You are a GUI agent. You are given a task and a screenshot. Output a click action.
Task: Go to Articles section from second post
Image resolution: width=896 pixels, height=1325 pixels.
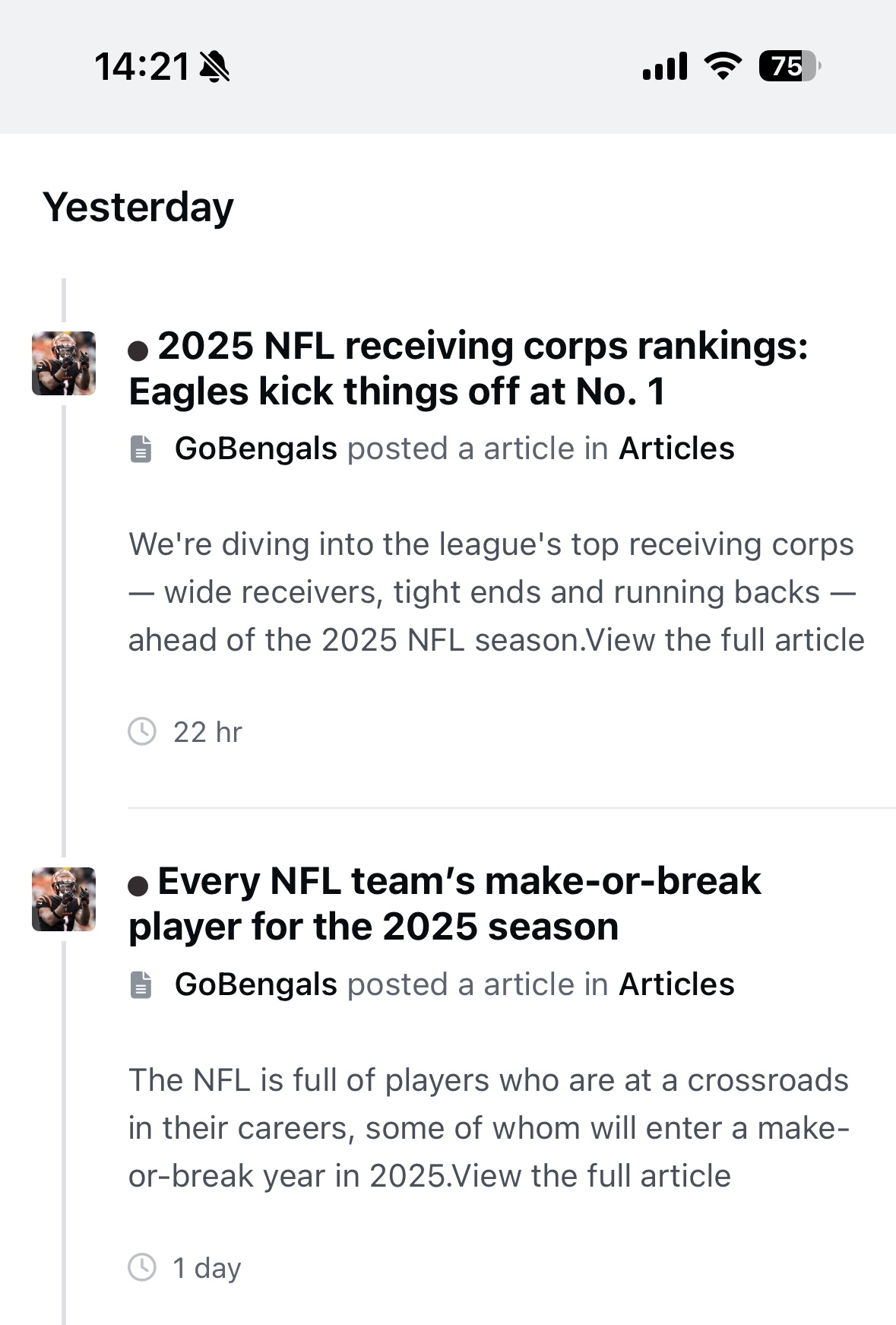676,984
